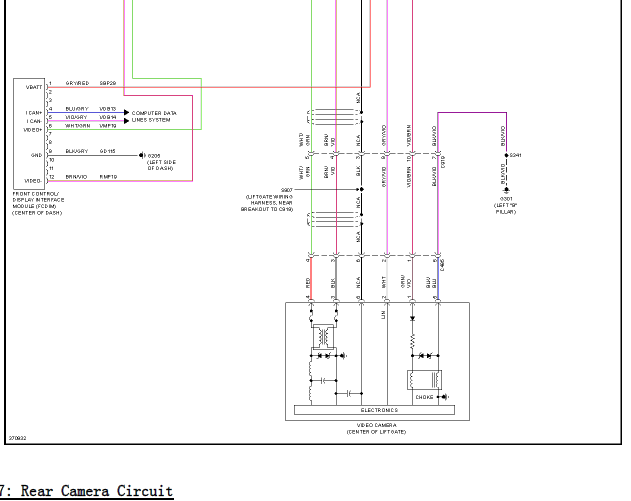631x501 pixels.
Task: Click the RED wire label above camera
Action: [x=308, y=283]
